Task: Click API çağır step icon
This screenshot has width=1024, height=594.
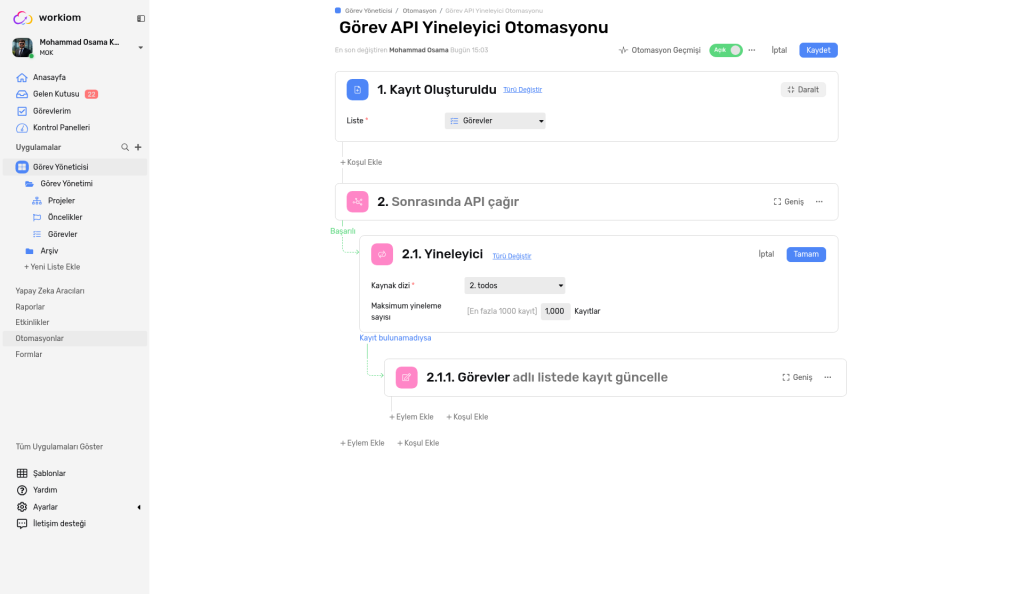Action: coord(357,202)
